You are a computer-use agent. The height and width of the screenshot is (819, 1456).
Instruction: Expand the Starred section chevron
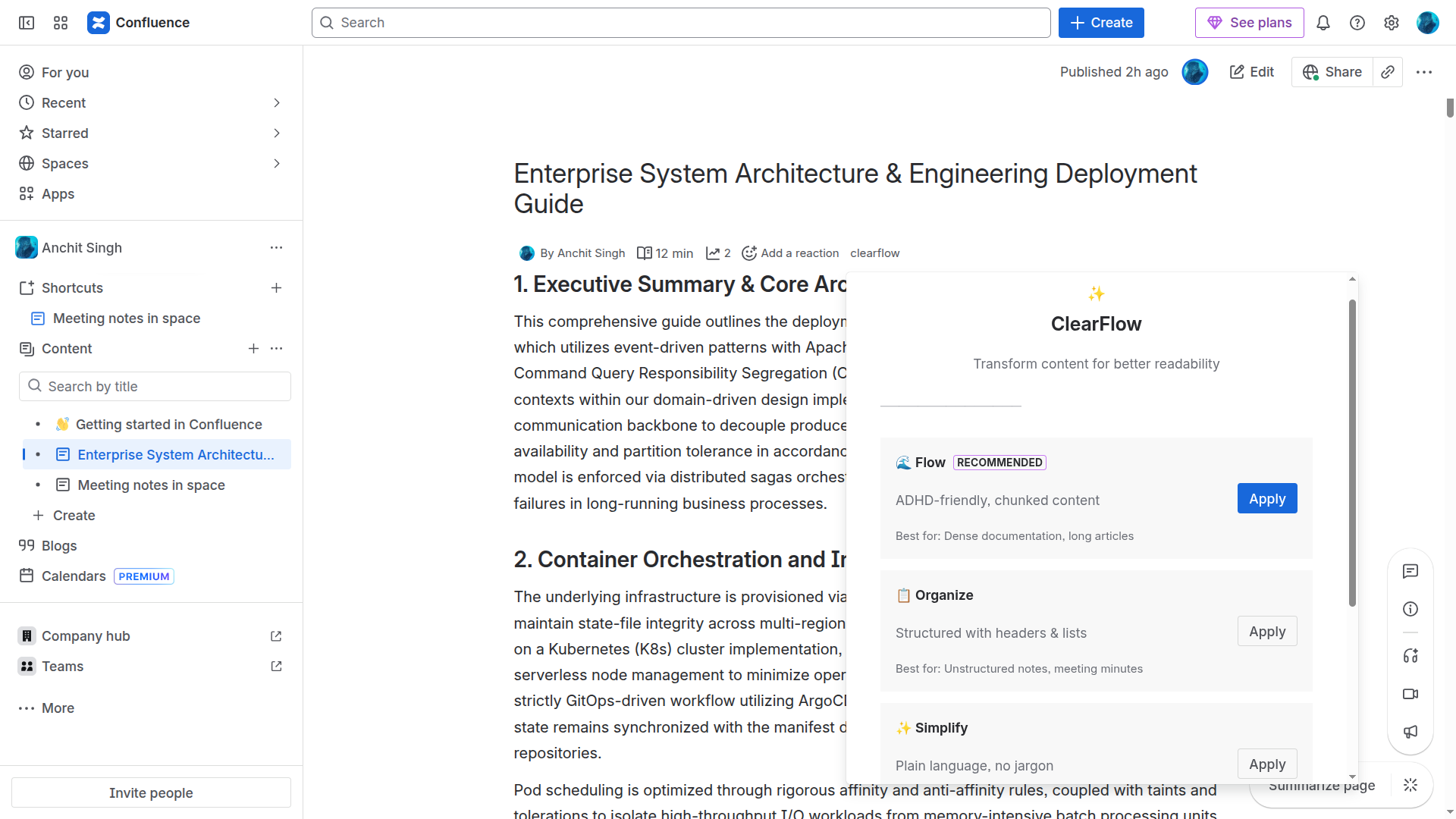coord(277,133)
